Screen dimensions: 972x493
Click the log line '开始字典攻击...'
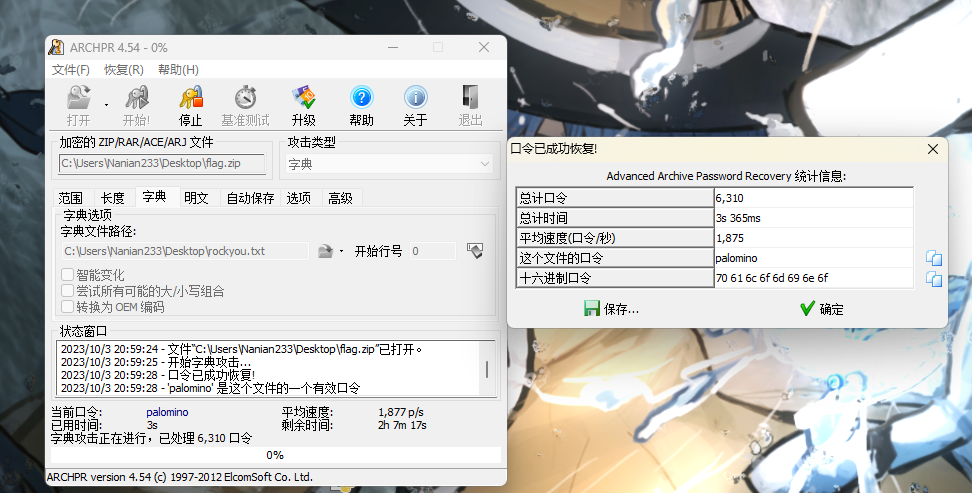(156, 362)
